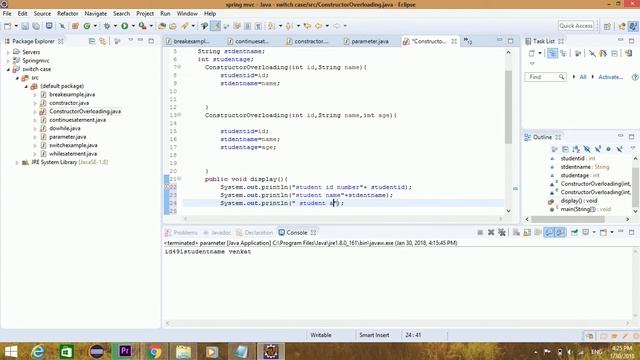640x360 pixels.
Task: Click the Save All toolbar icon
Action: (36, 26)
